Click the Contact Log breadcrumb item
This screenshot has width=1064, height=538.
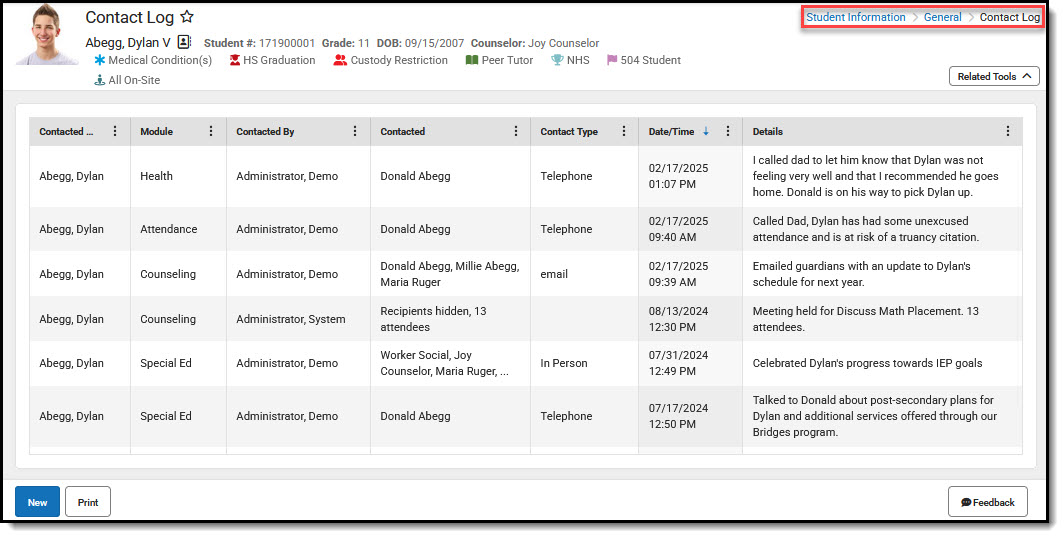(1010, 18)
